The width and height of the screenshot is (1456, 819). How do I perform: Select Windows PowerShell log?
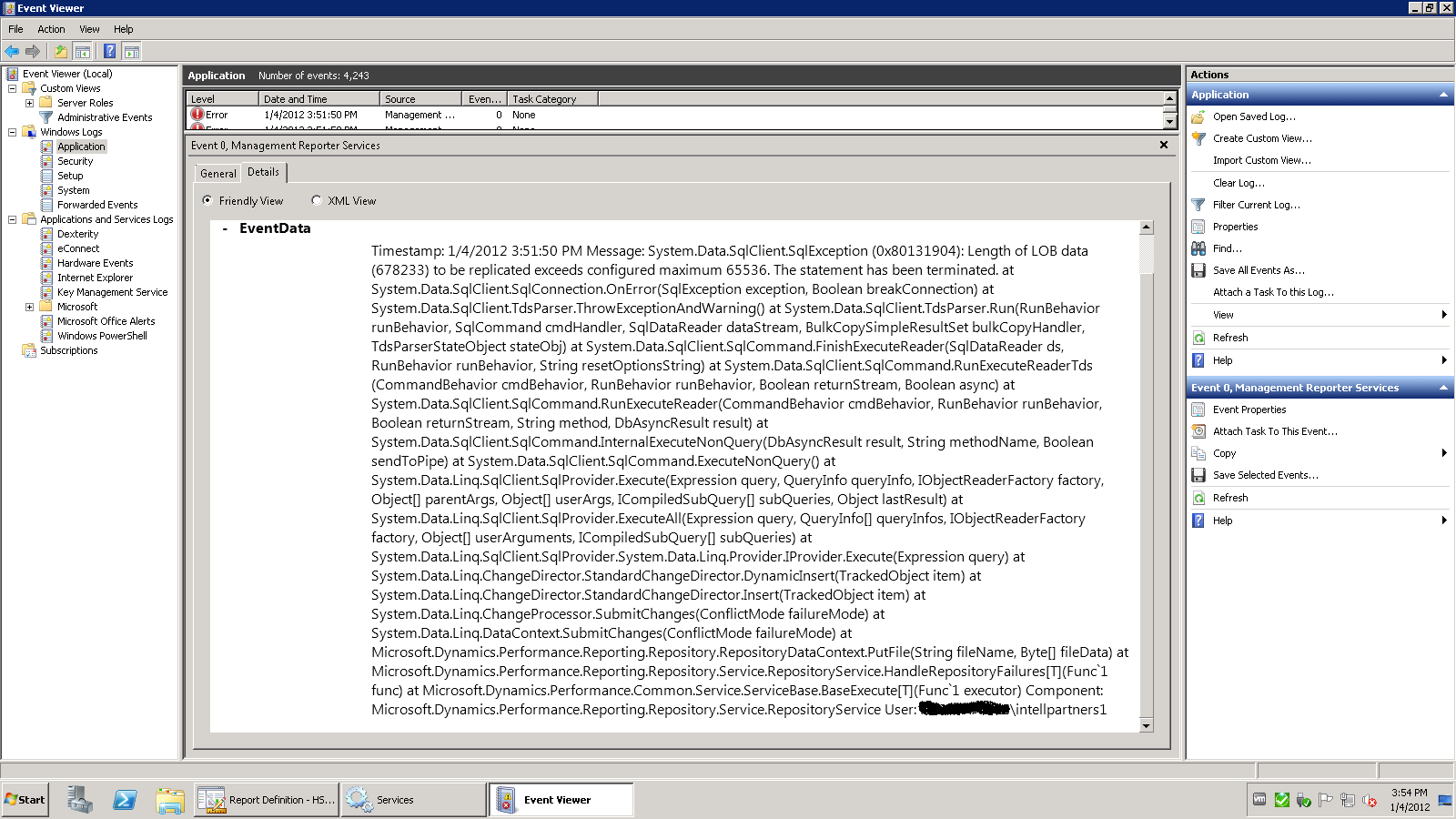pyautogui.click(x=102, y=336)
